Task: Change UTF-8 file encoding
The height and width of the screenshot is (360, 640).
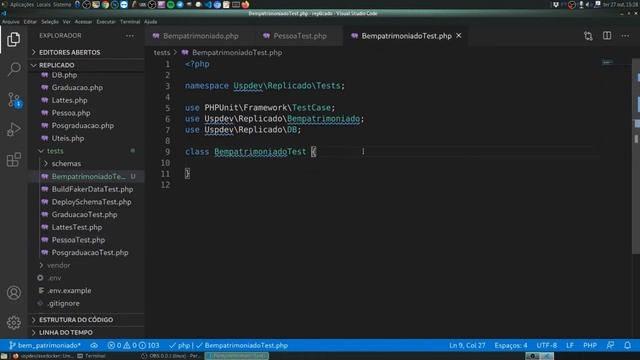Action: 547,345
